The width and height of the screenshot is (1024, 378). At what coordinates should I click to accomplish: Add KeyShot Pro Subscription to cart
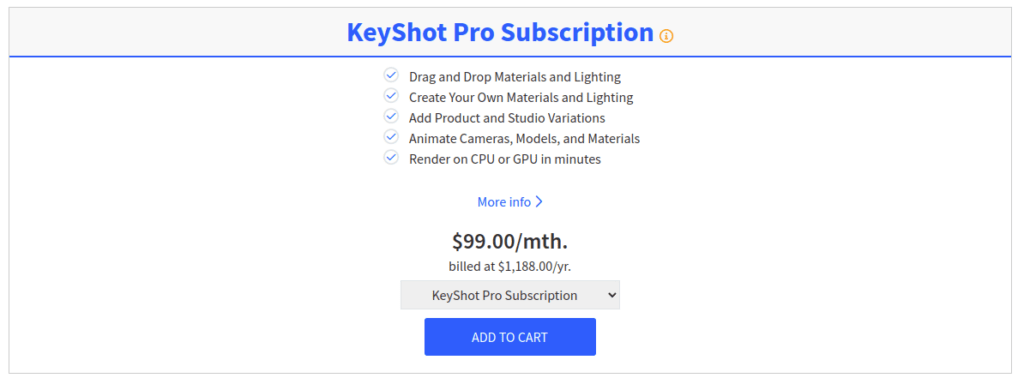coord(510,337)
